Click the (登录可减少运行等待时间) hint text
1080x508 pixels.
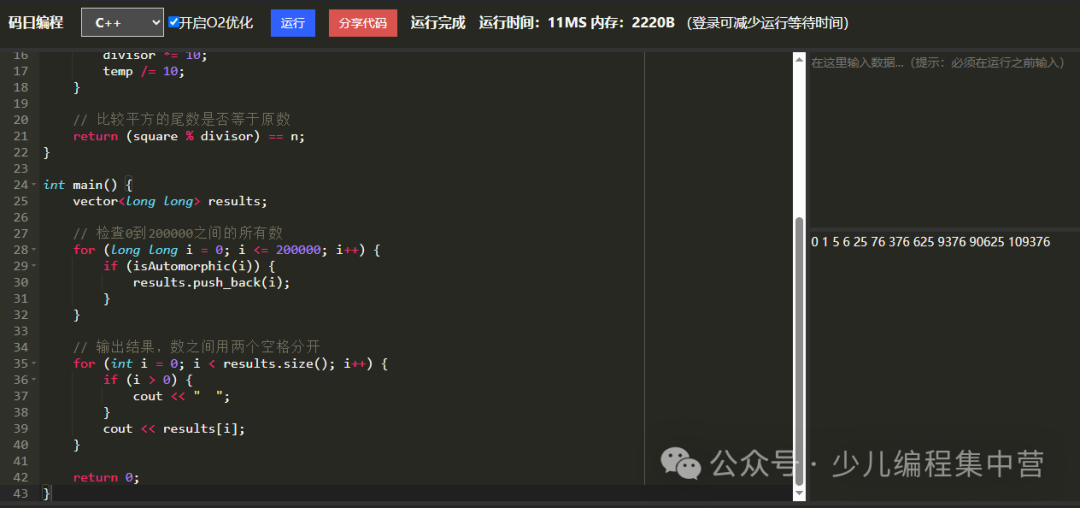(x=768, y=23)
